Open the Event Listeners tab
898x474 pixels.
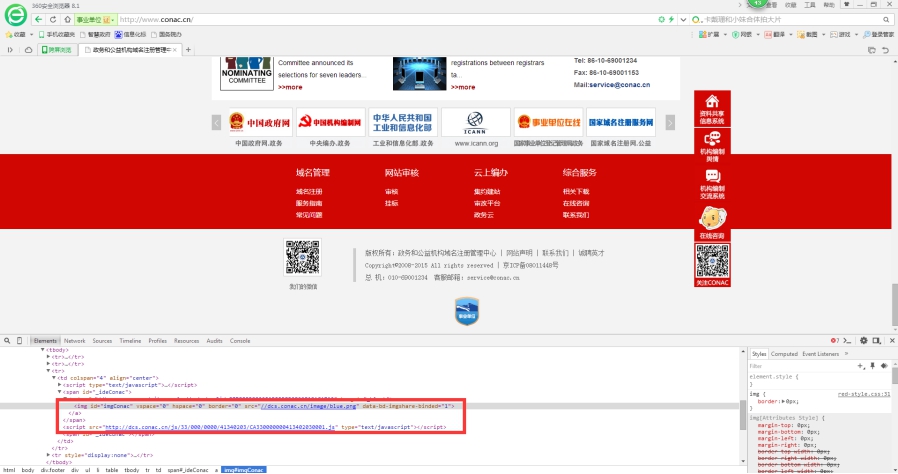pos(820,354)
